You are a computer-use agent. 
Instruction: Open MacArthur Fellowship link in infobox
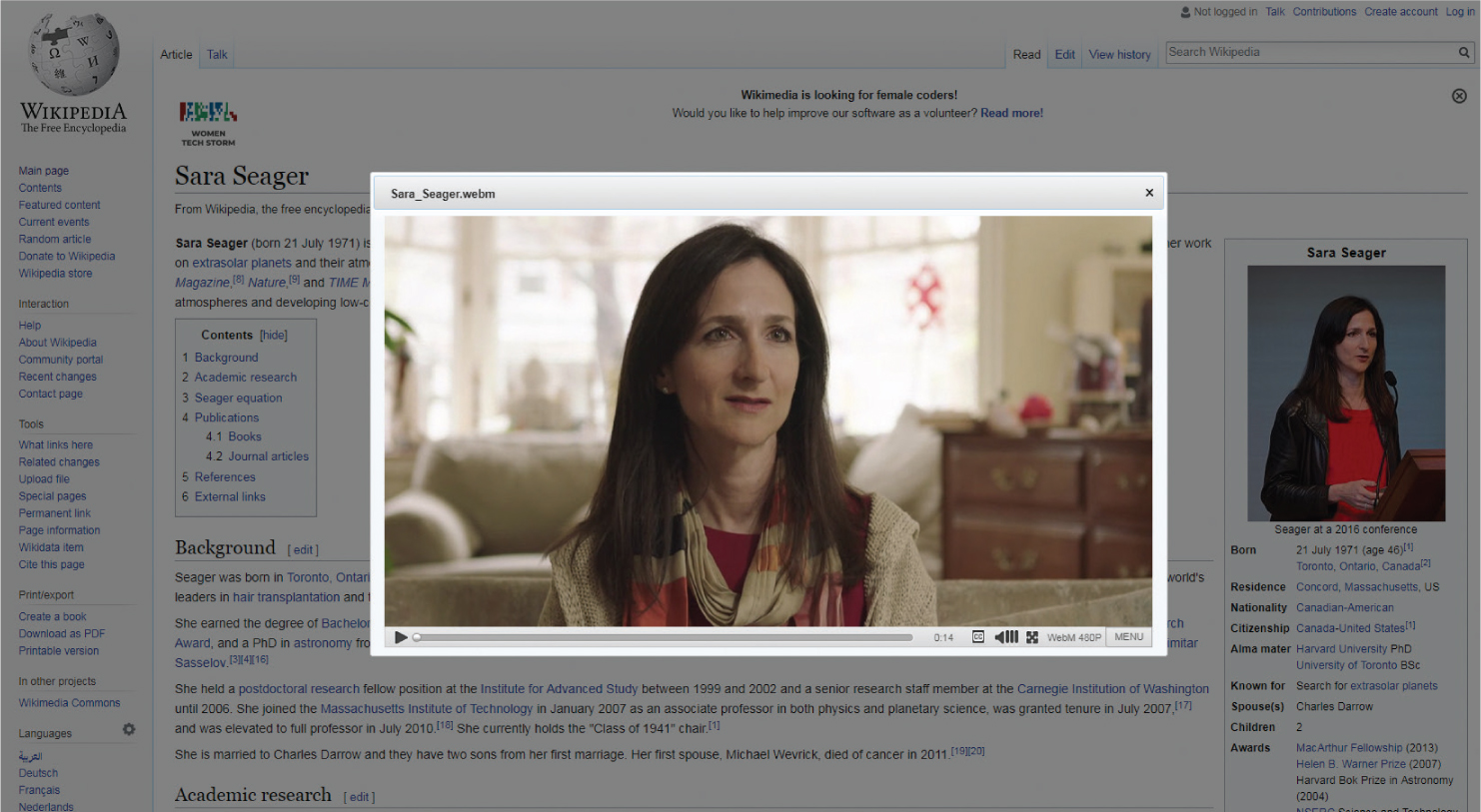click(x=1350, y=747)
